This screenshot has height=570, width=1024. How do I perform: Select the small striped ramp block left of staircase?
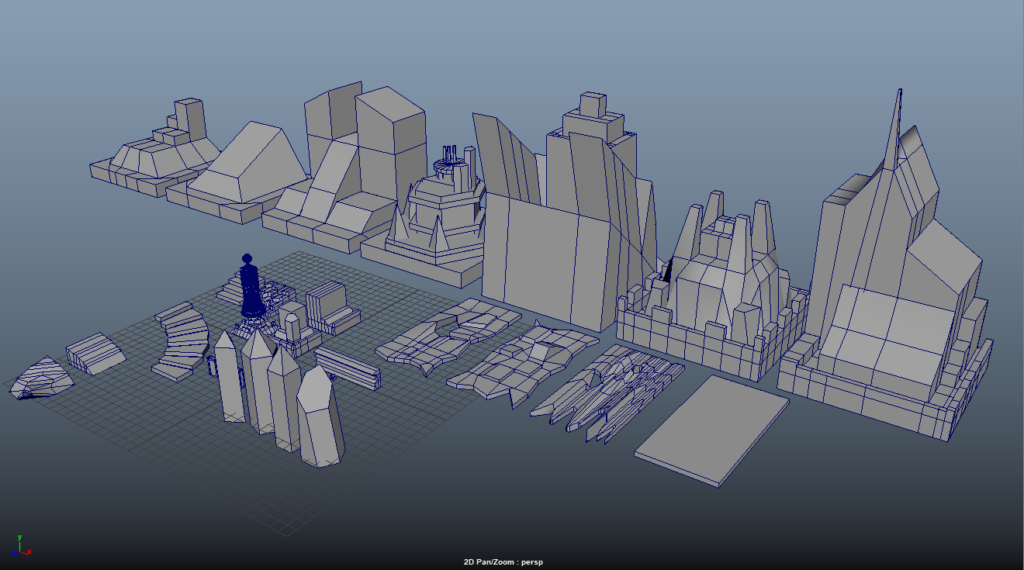94,352
